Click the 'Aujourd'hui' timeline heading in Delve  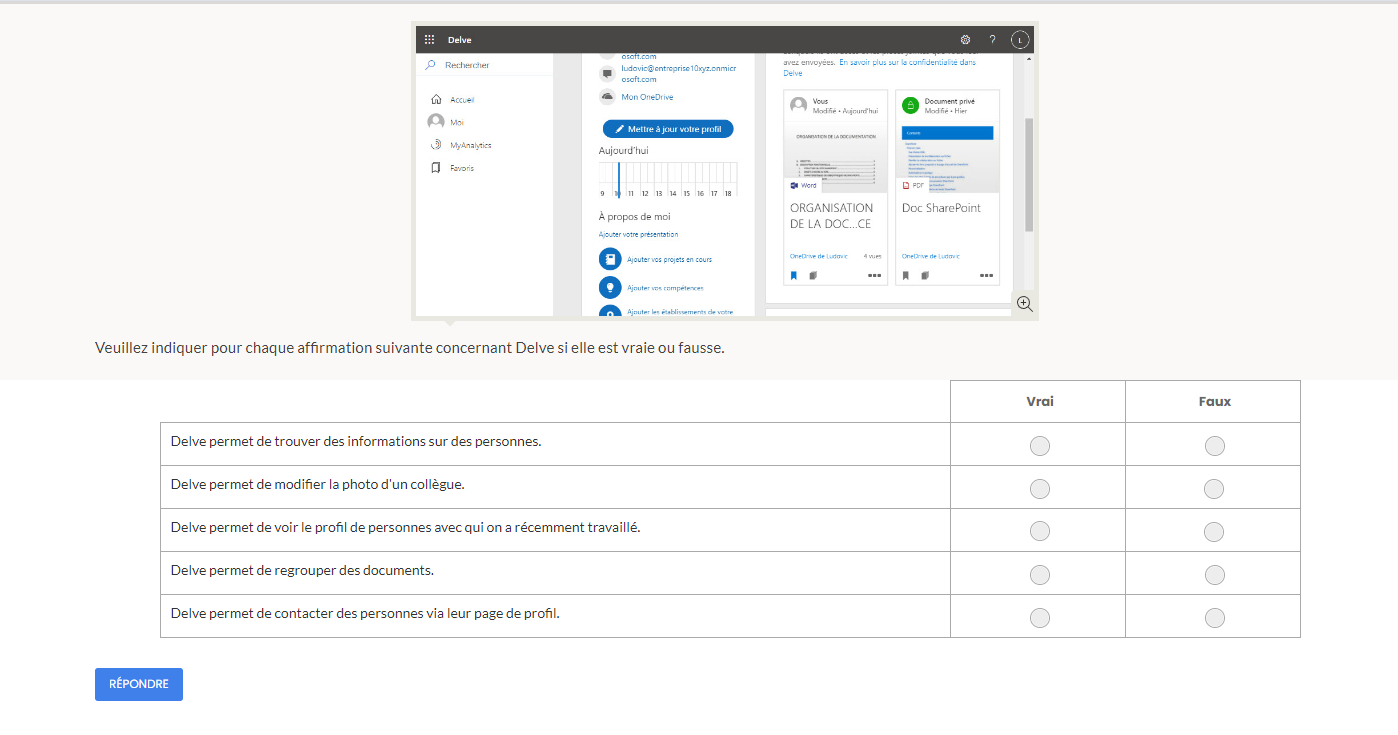(623, 150)
